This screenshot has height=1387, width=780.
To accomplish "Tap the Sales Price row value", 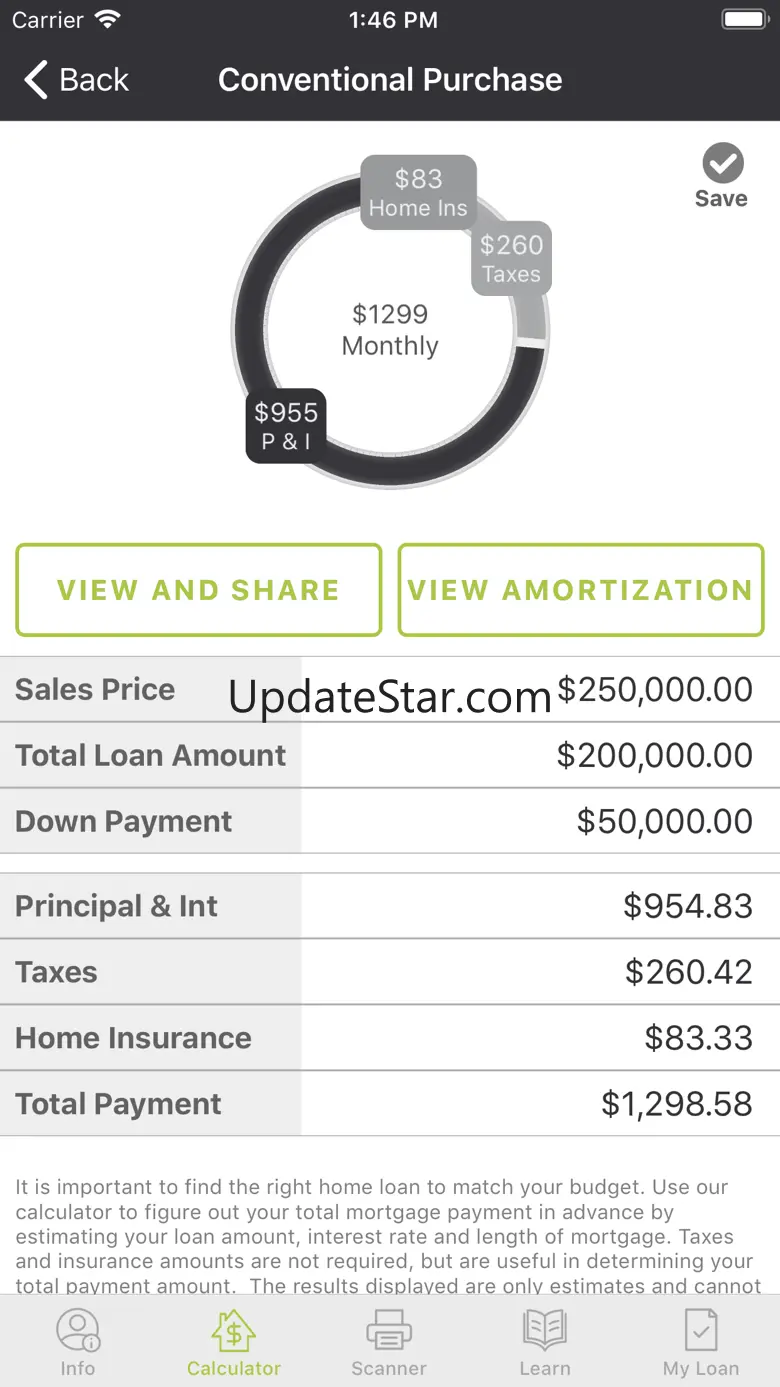I will pos(655,689).
